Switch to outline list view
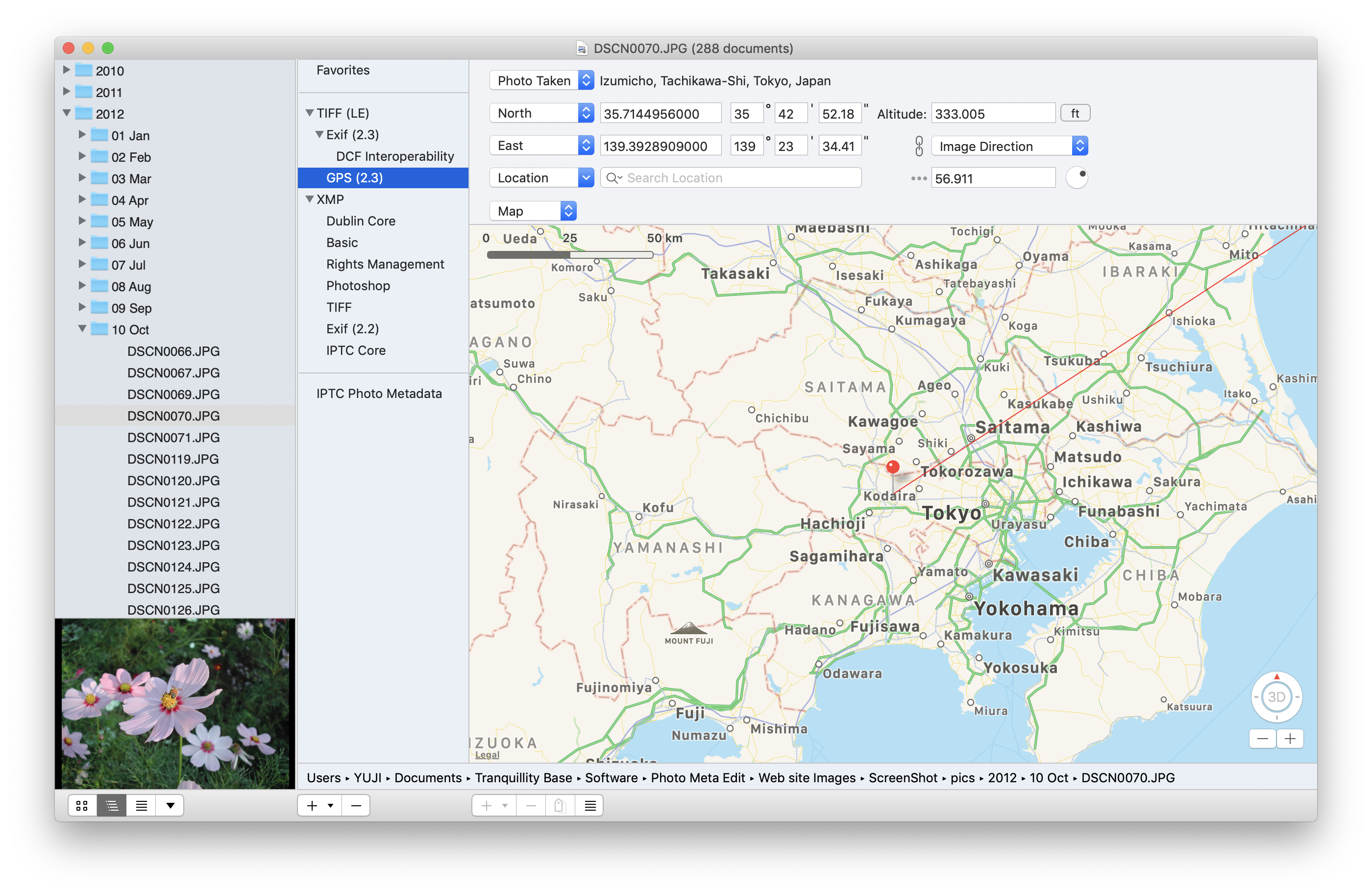 [112, 805]
